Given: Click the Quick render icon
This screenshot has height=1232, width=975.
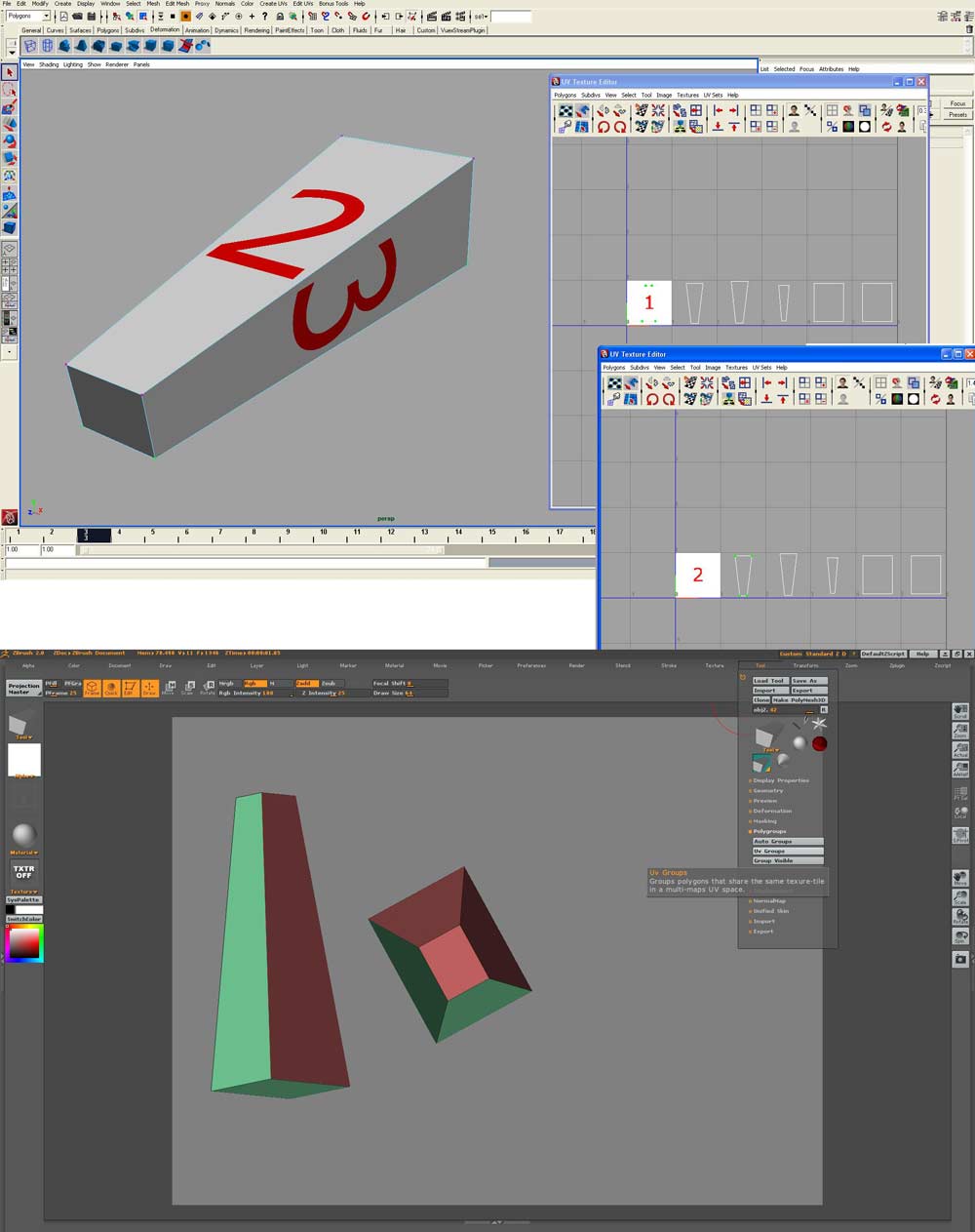Looking at the screenshot, I should coord(110,688).
